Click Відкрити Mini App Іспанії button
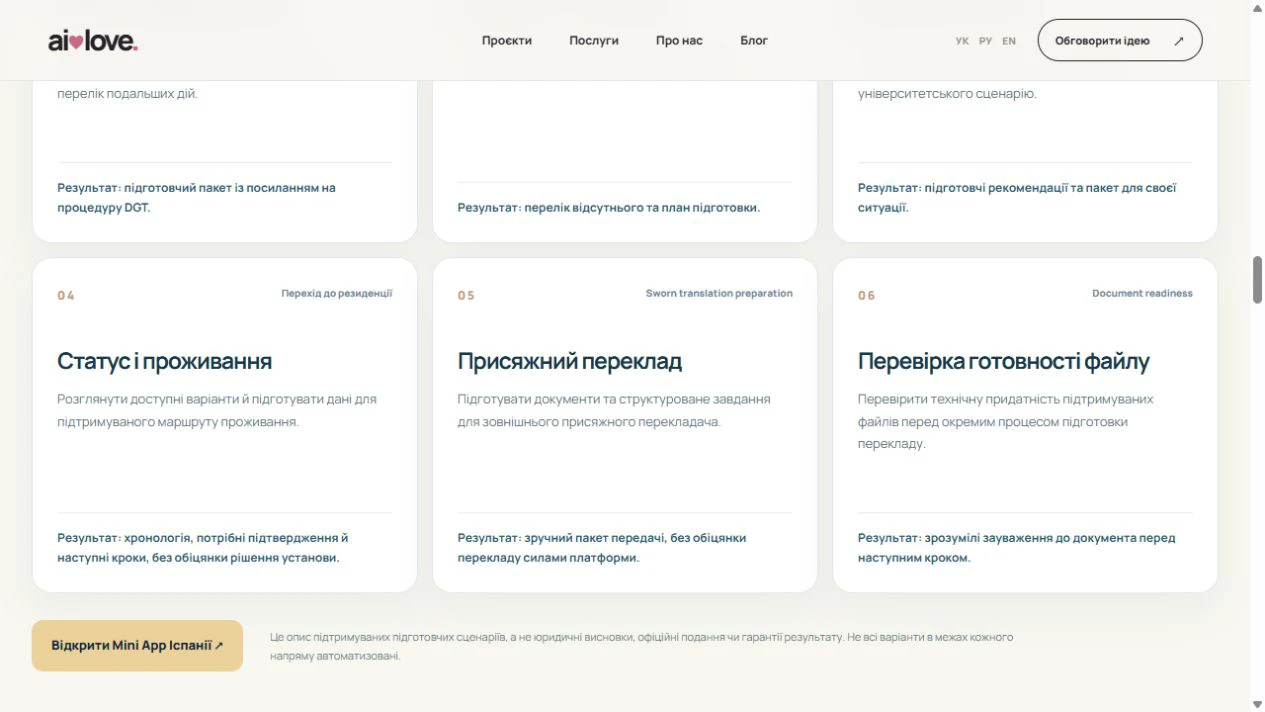The width and height of the screenshot is (1265, 712). pyautogui.click(x=137, y=645)
